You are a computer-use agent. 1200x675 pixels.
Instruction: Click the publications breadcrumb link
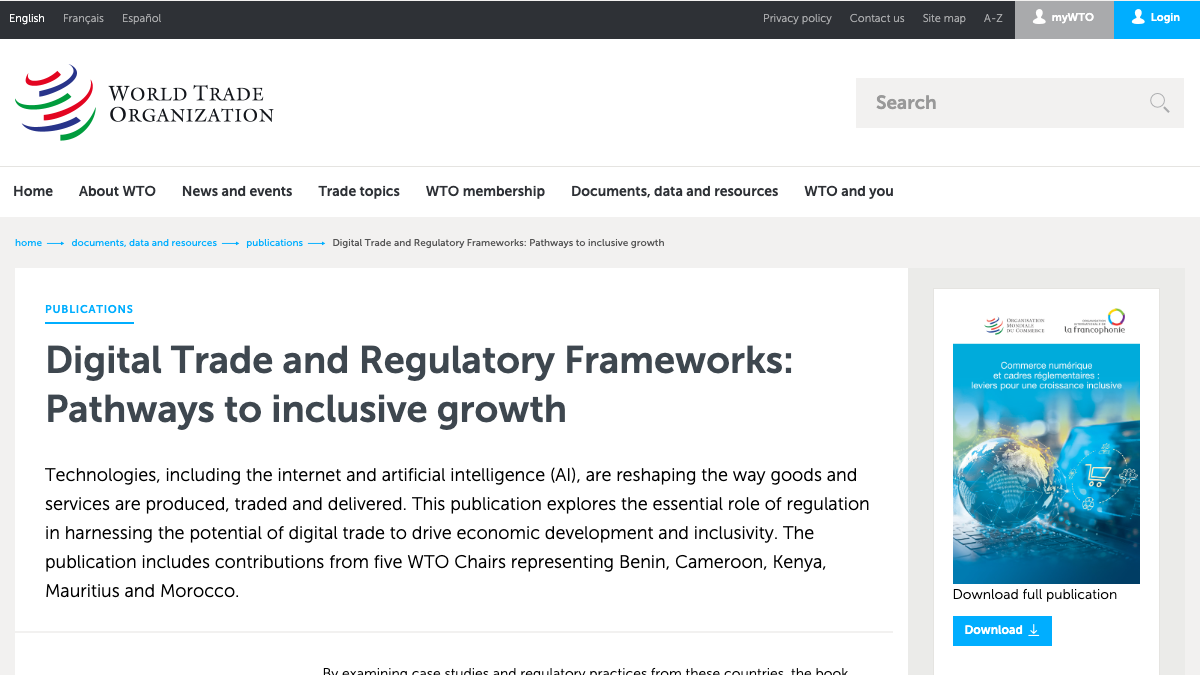coord(274,243)
